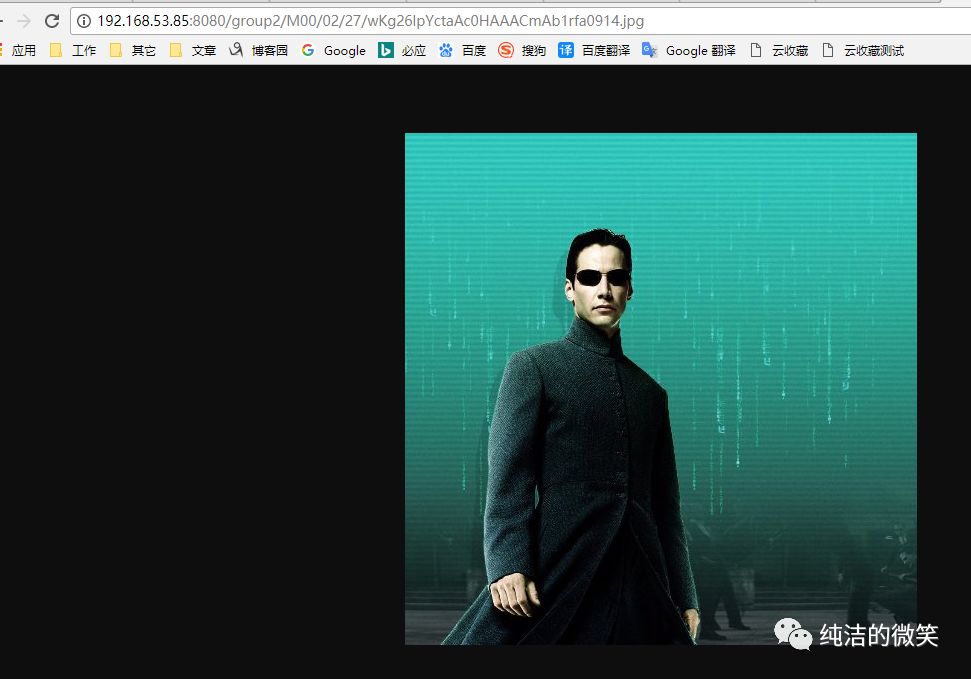Click the Sogou 搜狗 bookmark icon

(x=505, y=50)
